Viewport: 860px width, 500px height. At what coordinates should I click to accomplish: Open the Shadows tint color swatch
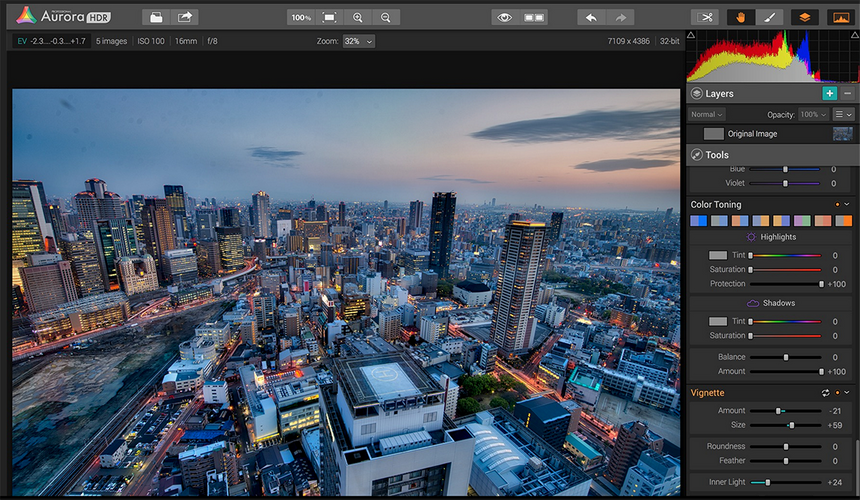(718, 321)
